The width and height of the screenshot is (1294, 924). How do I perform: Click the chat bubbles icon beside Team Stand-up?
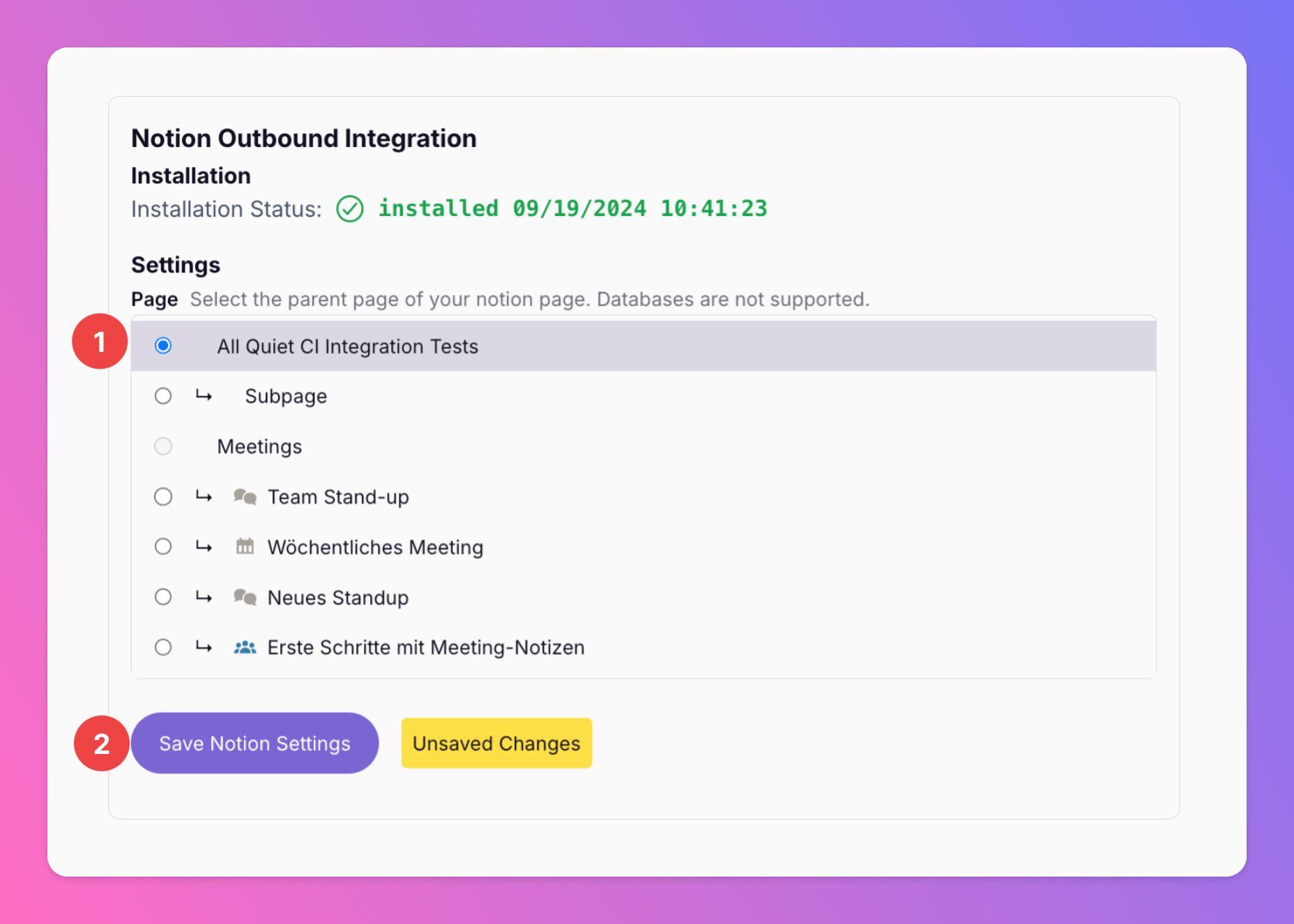[245, 496]
